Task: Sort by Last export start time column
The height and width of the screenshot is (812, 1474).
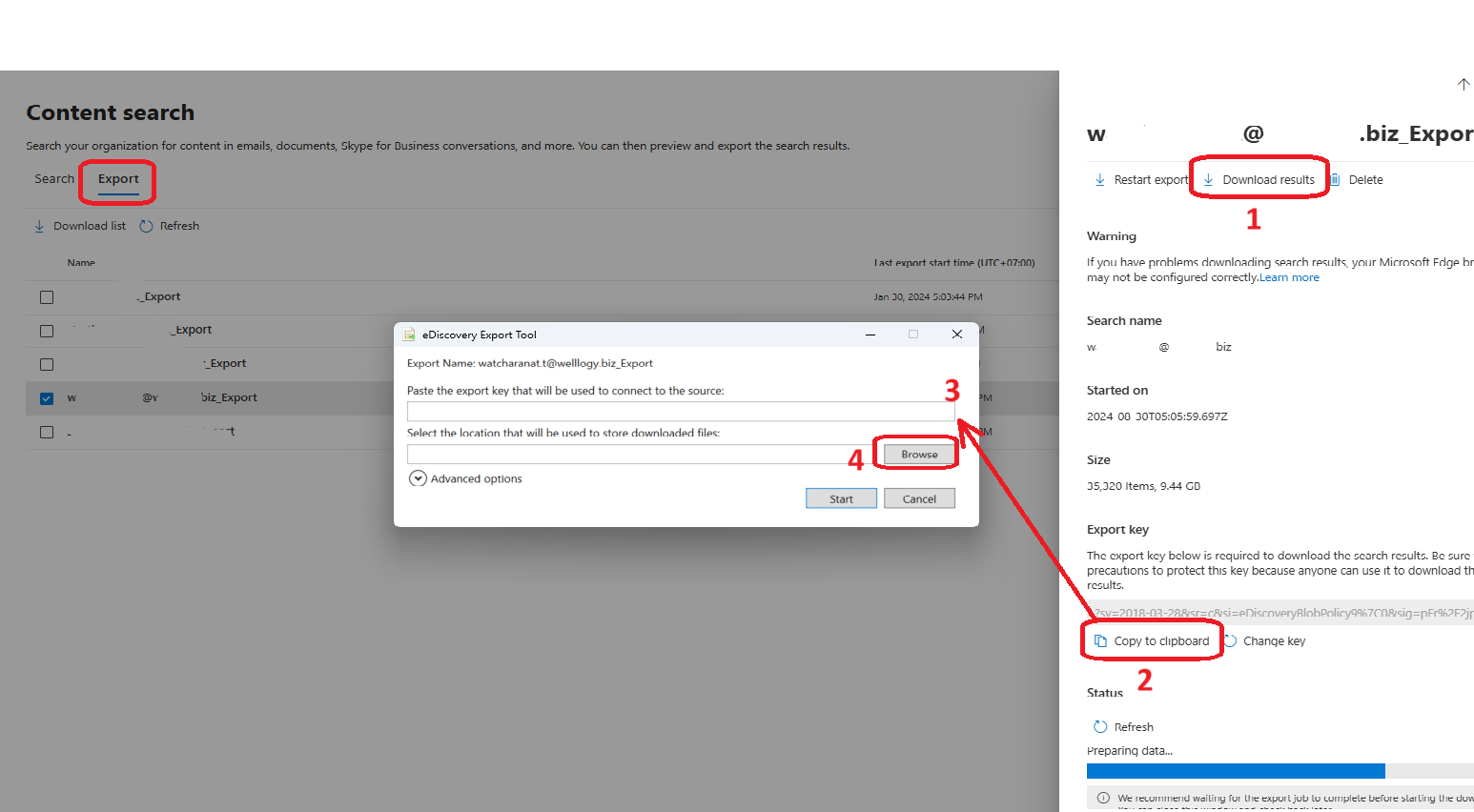Action: pos(953,263)
